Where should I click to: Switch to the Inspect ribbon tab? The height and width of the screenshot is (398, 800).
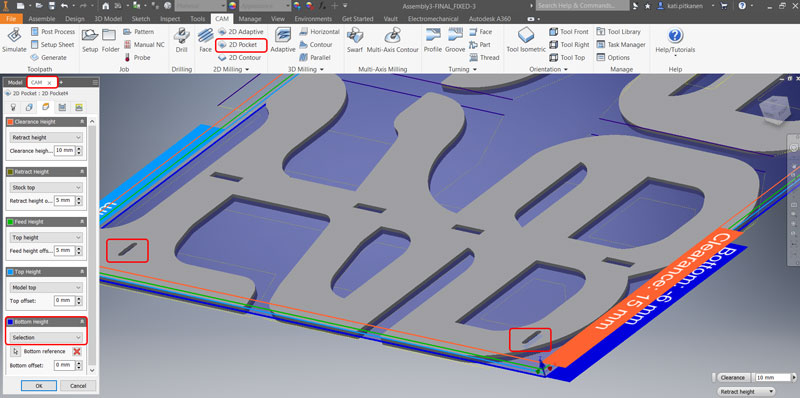tap(170, 19)
